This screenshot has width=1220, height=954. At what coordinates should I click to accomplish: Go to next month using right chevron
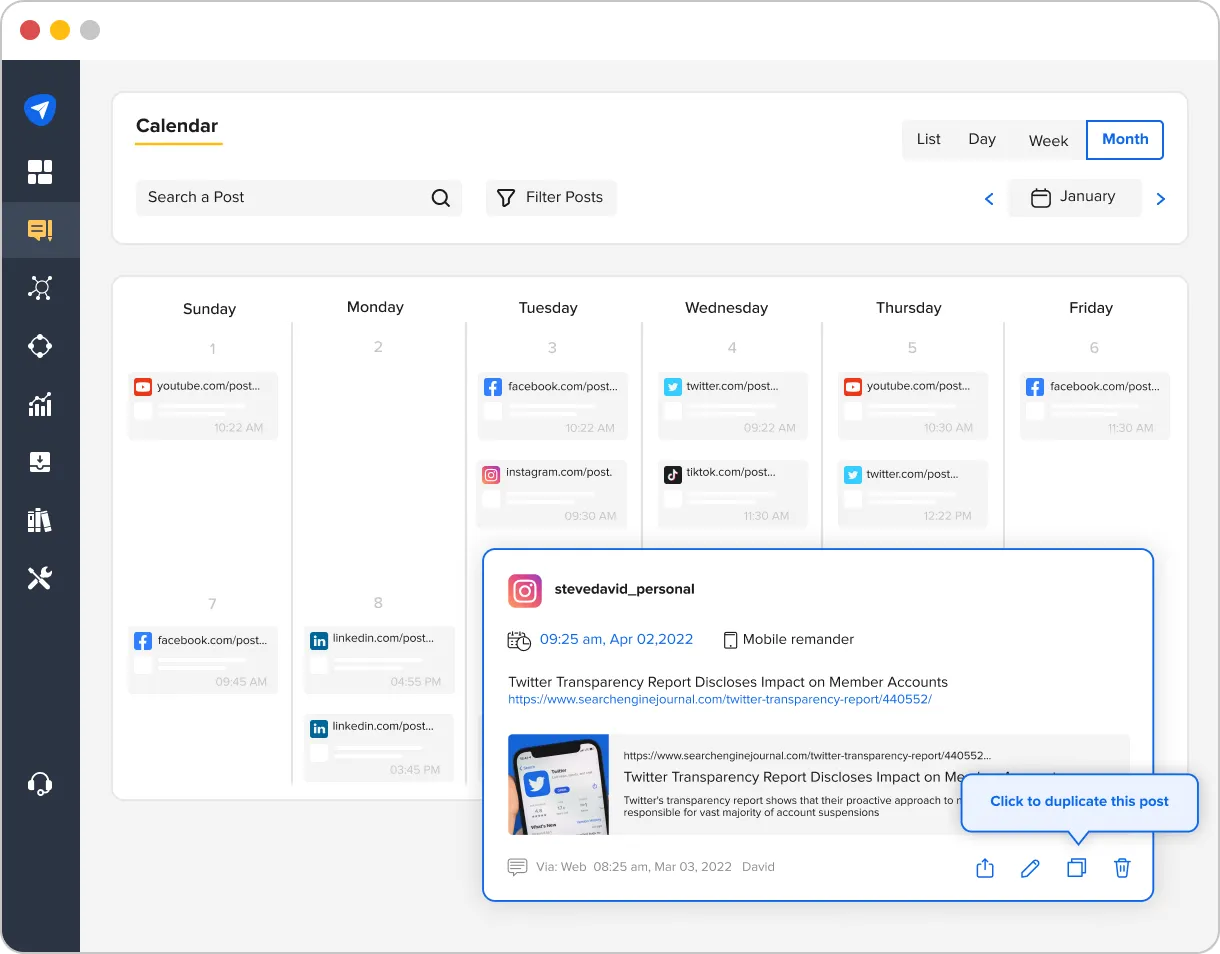point(1160,198)
